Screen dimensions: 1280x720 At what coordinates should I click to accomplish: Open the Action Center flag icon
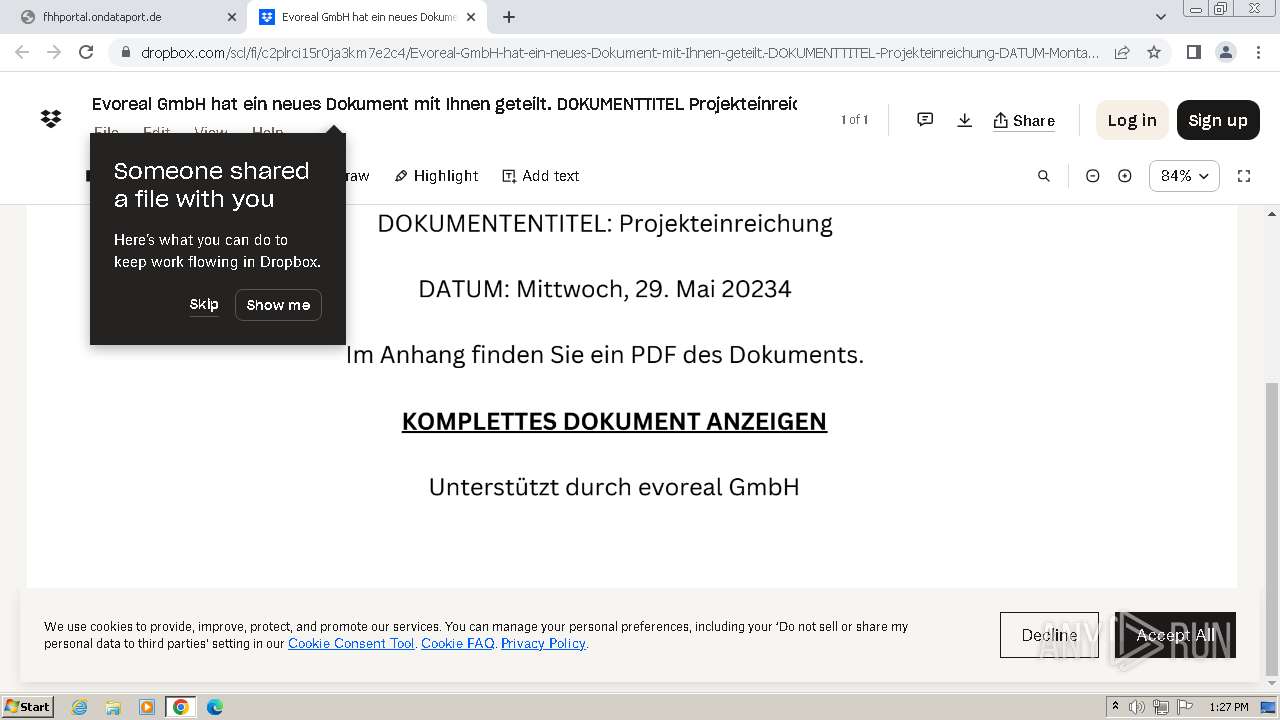(1184, 707)
